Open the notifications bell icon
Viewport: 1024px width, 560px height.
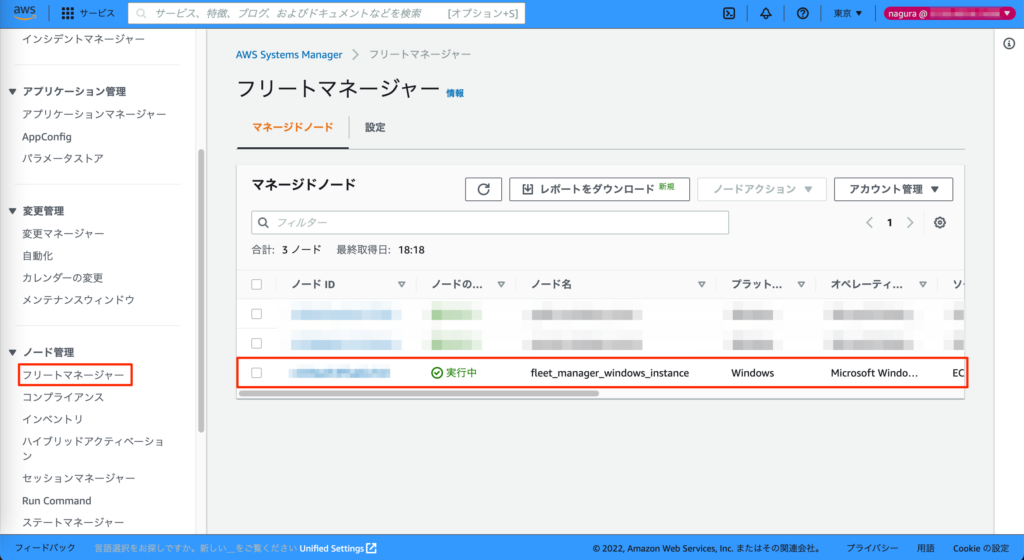pos(765,13)
